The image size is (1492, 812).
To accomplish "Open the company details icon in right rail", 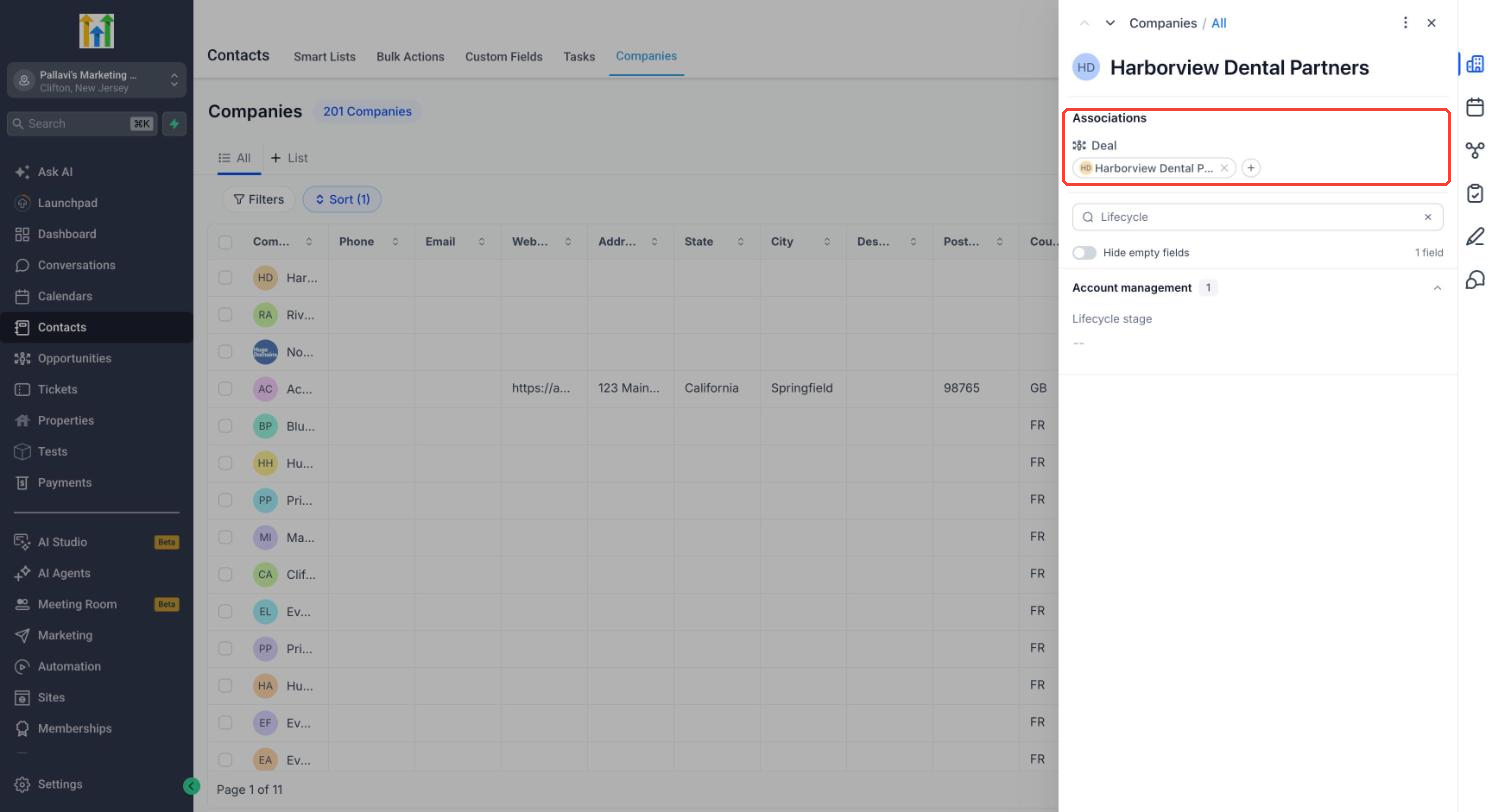I will pos(1475,64).
